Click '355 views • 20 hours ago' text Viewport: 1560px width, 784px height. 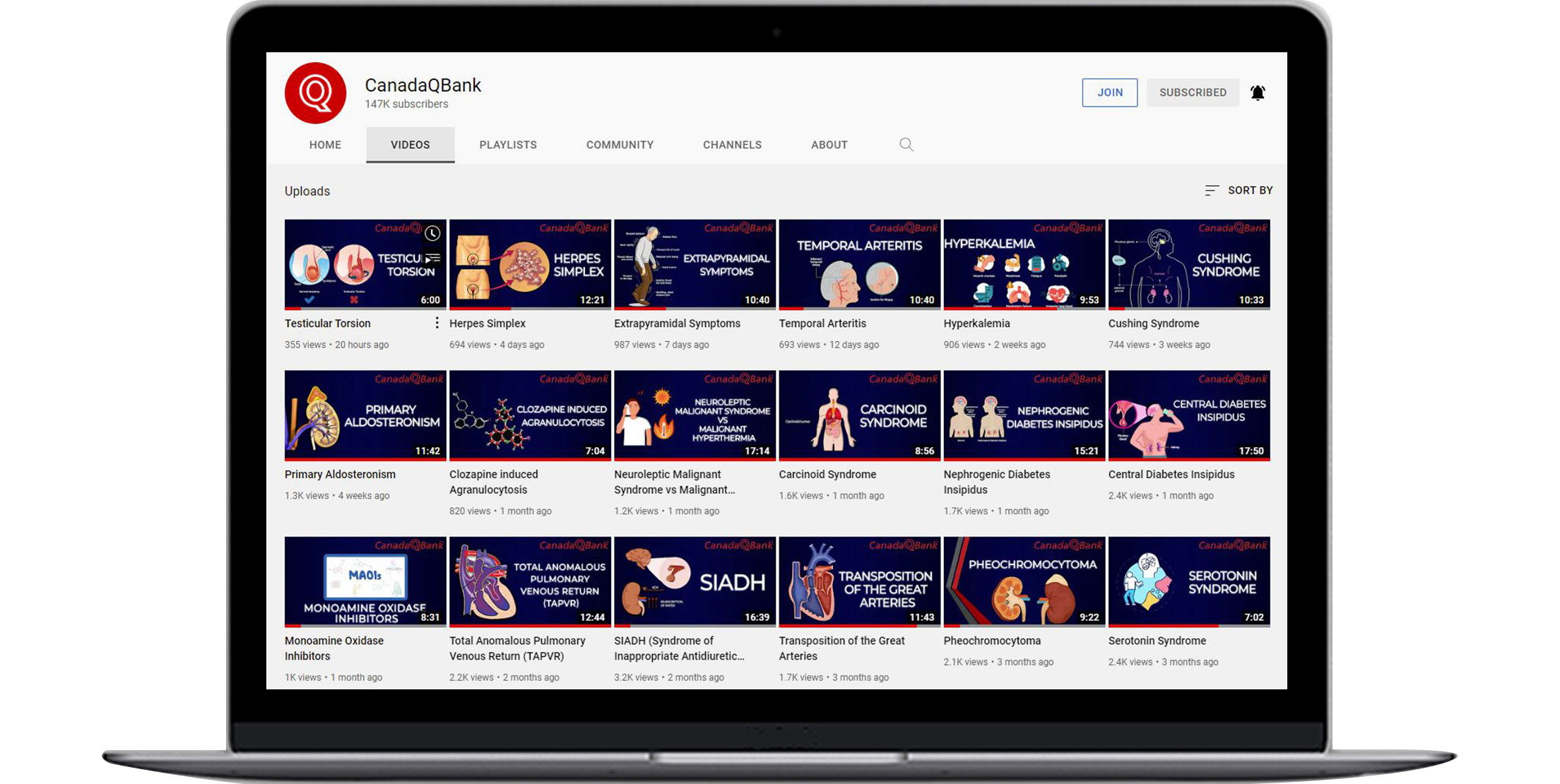(x=337, y=345)
